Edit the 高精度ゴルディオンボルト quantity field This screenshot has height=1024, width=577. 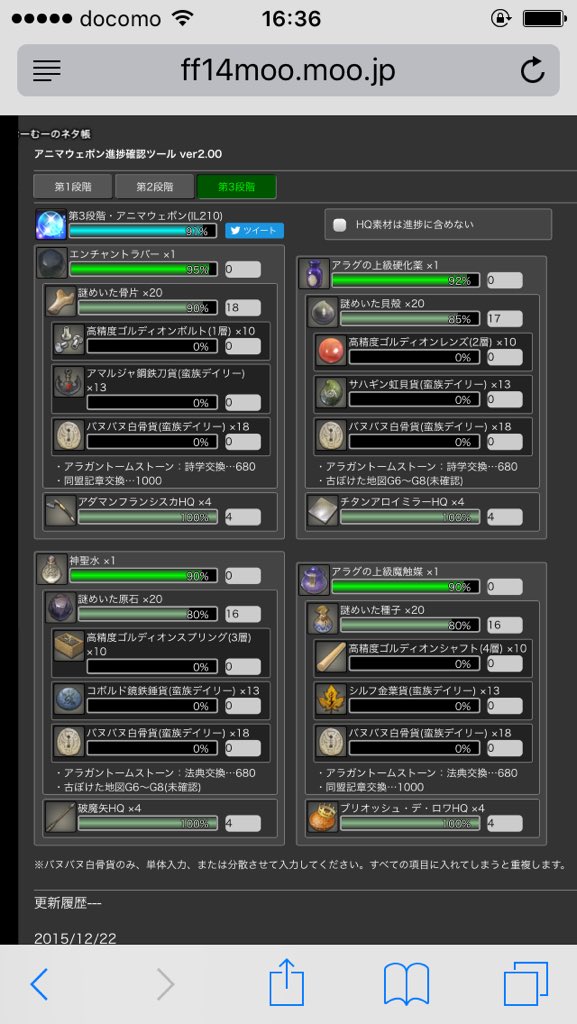243,346
